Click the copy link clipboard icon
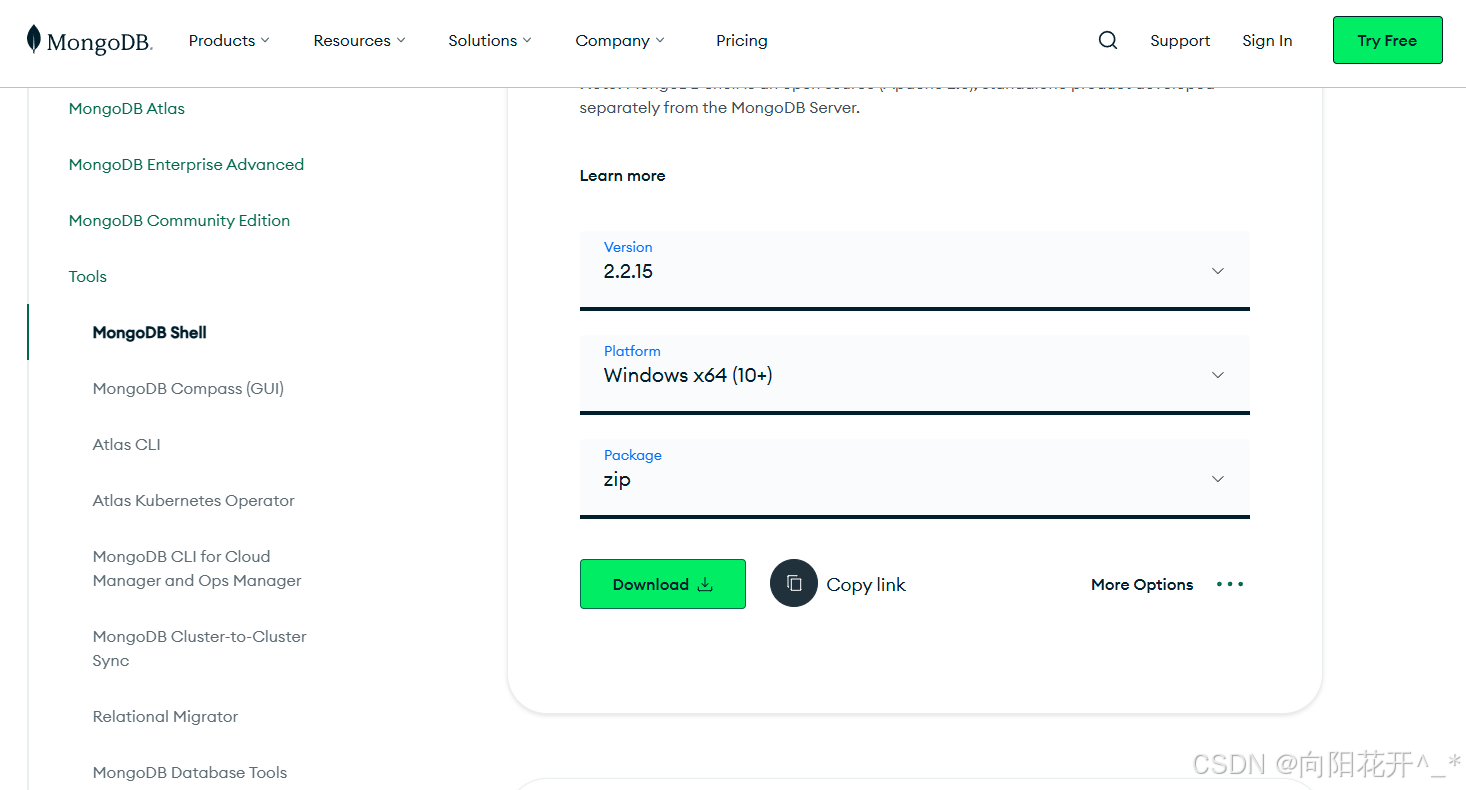 point(794,583)
